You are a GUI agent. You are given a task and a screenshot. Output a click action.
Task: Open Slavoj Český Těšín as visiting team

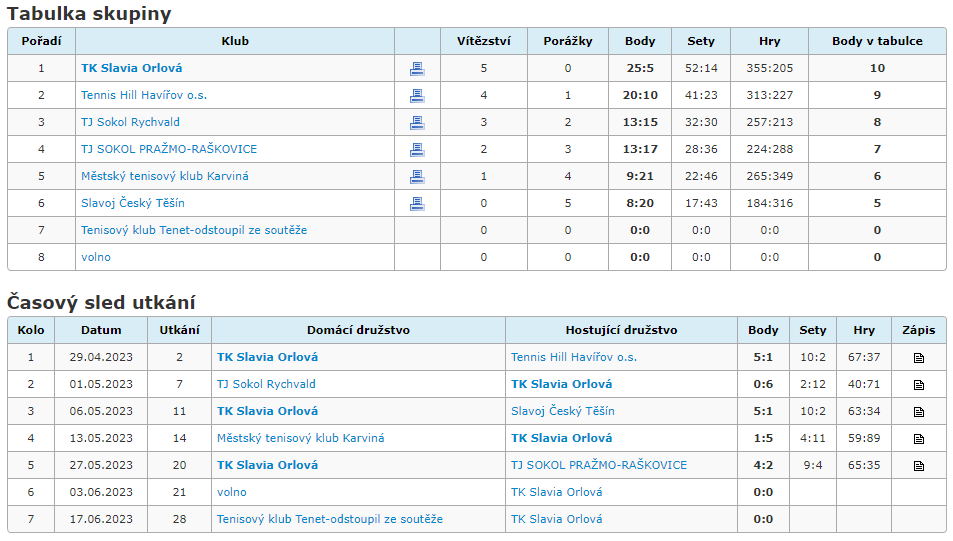(563, 411)
